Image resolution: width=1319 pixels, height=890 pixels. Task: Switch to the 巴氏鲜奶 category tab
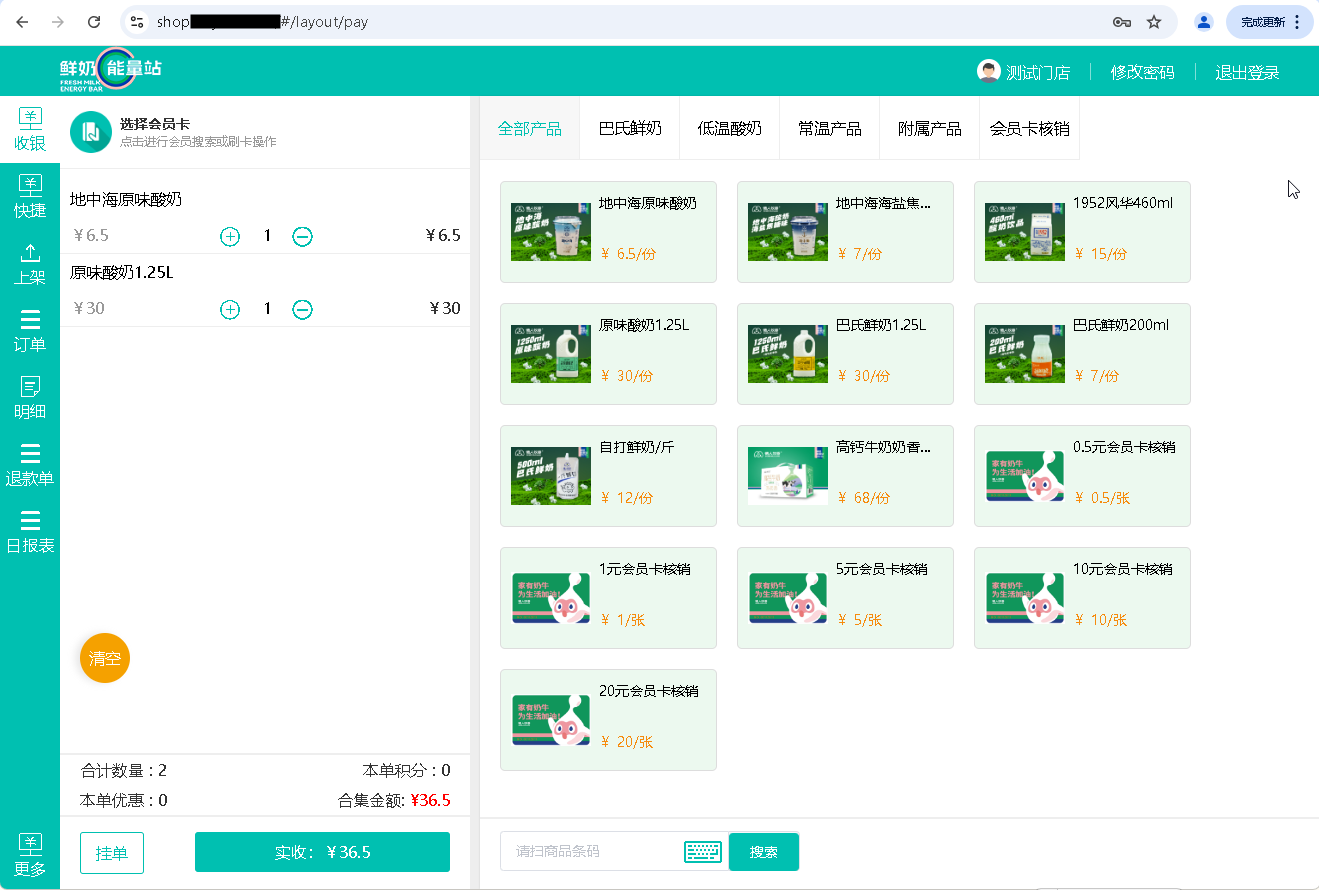[x=630, y=129]
